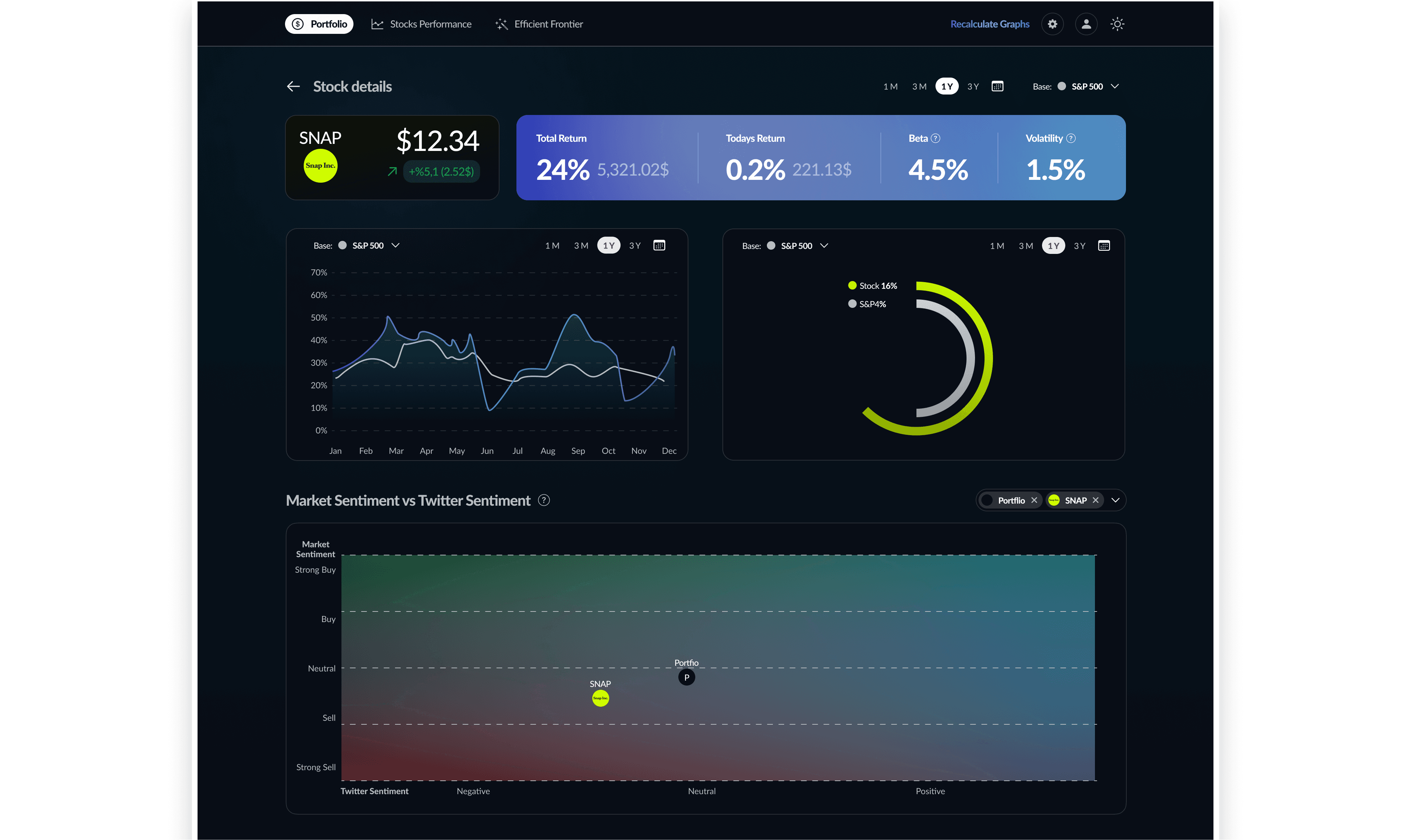1411x840 pixels.
Task: Remove the SNAP tag from sentiment filter
Action: 1096,500
